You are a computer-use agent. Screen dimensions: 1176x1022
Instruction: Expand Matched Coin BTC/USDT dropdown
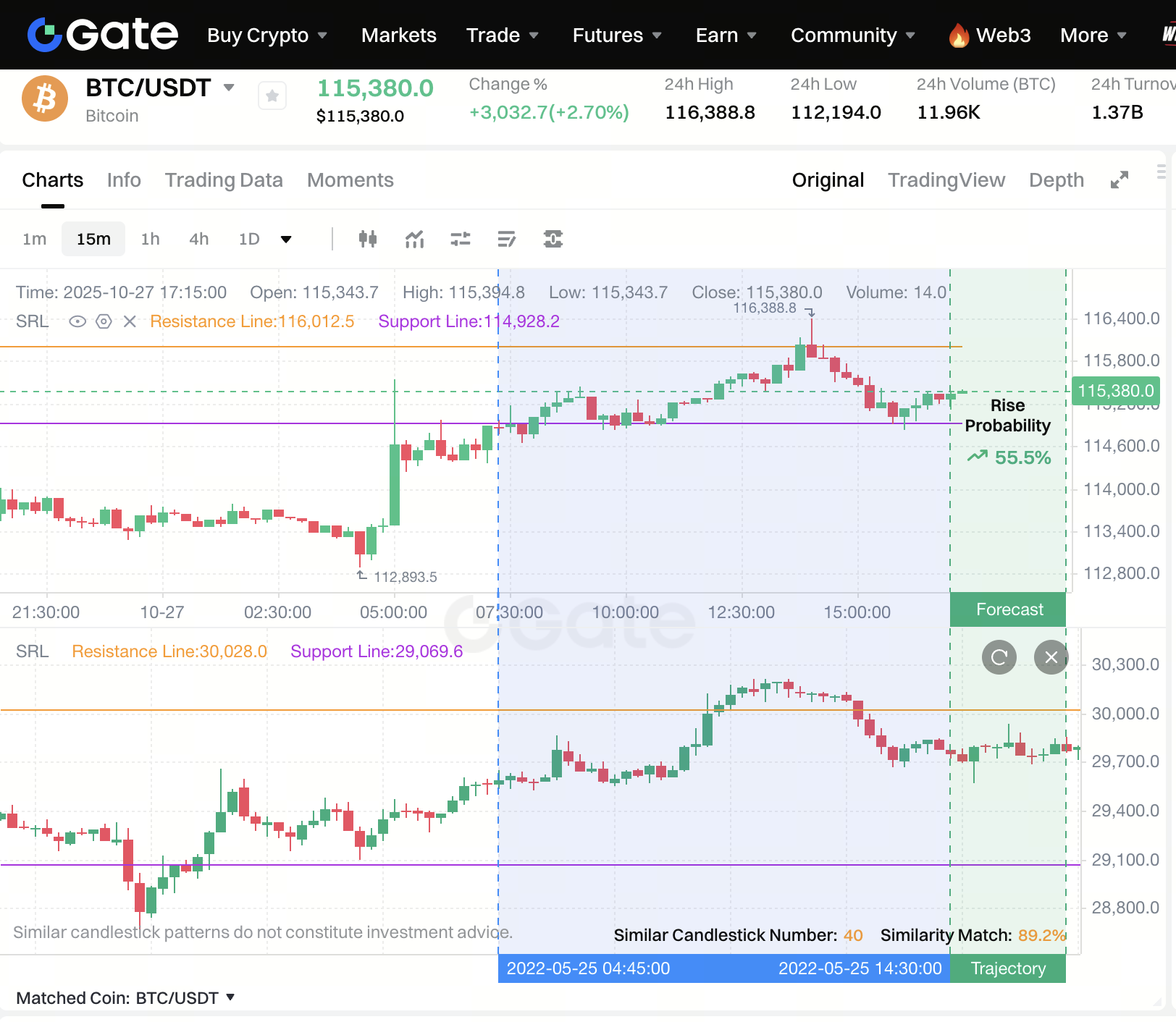230,997
